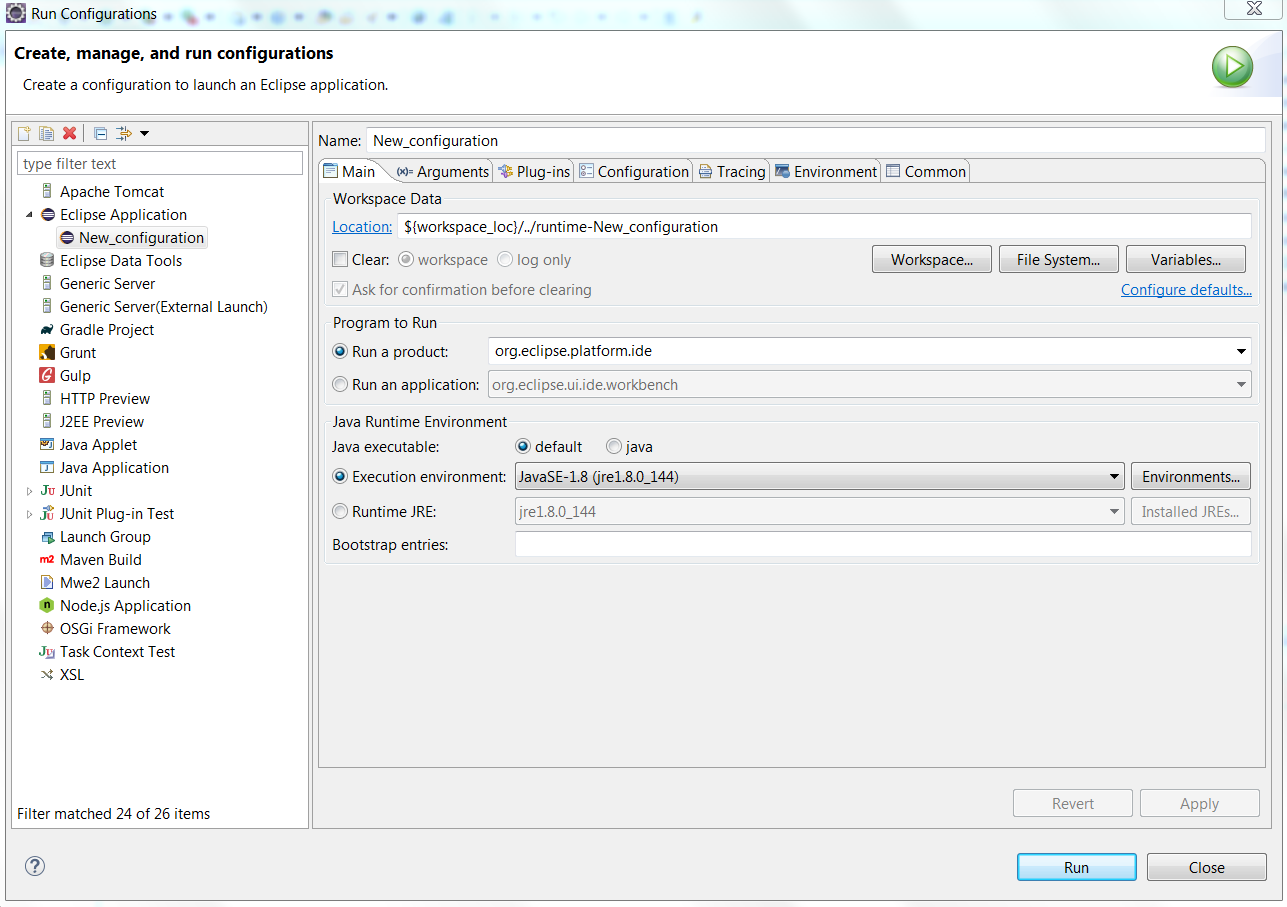Click the Generic Server row icon

click(x=47, y=283)
